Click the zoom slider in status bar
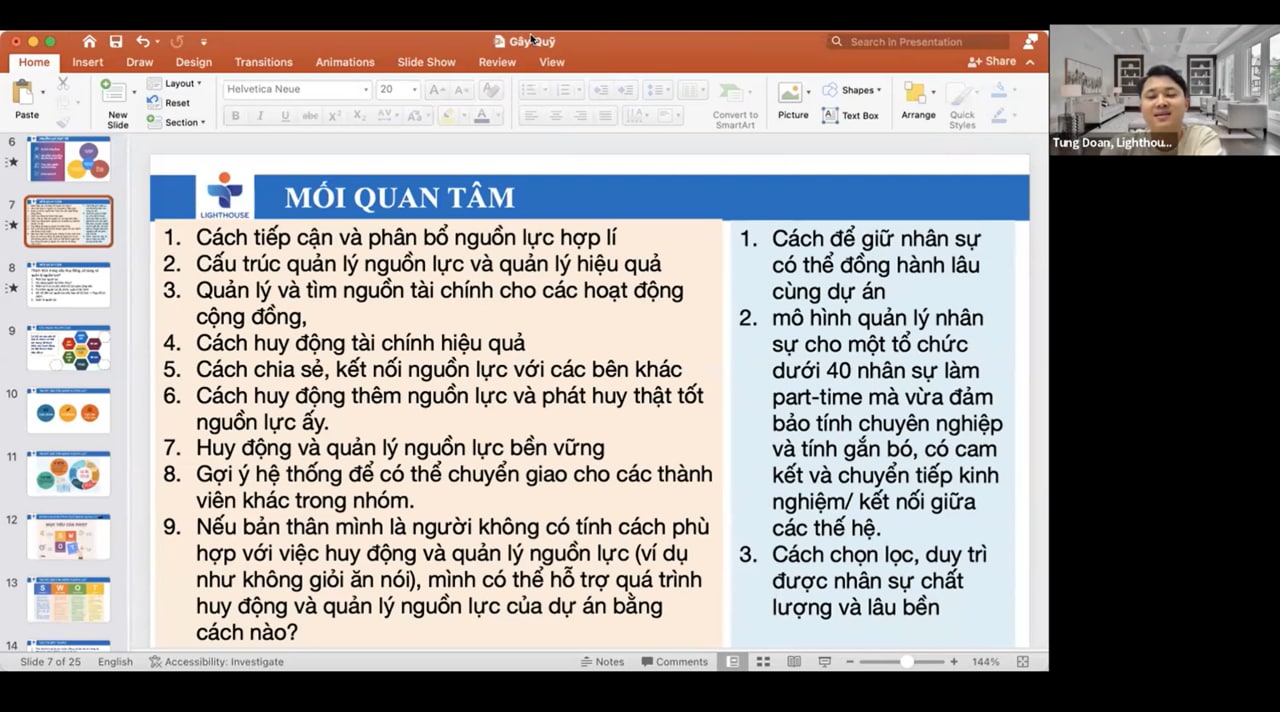The width and height of the screenshot is (1280, 712). [905, 662]
